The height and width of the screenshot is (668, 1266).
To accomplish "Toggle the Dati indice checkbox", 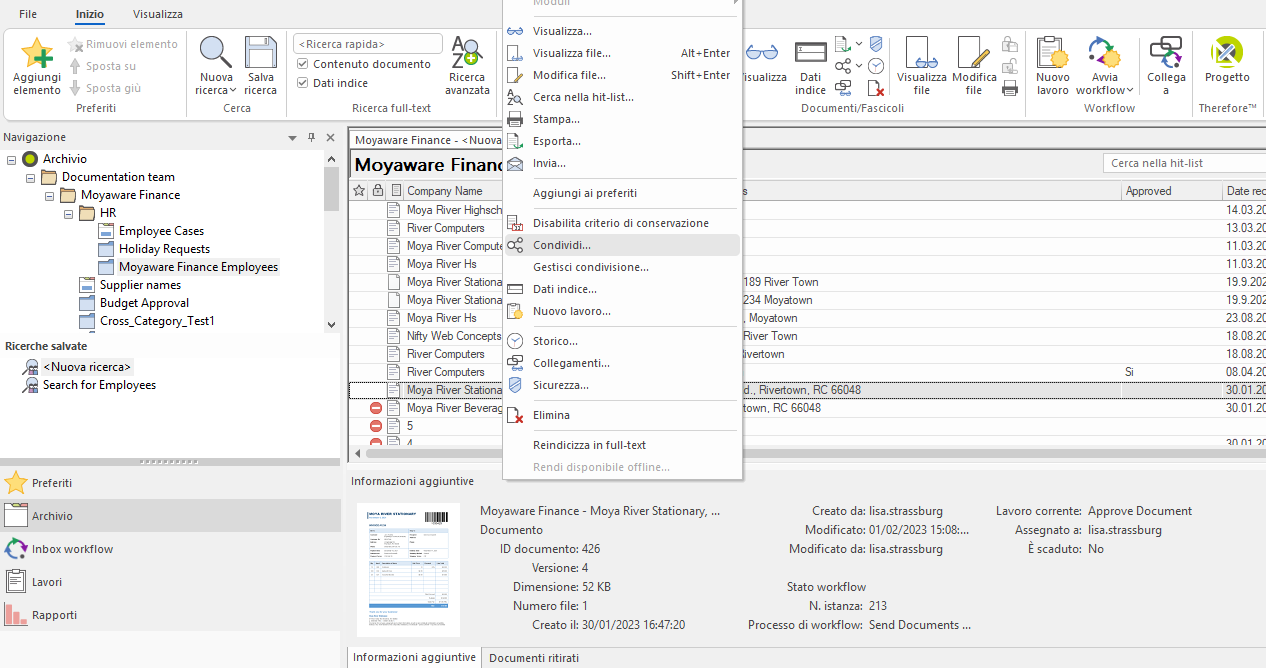I will tap(304, 83).
